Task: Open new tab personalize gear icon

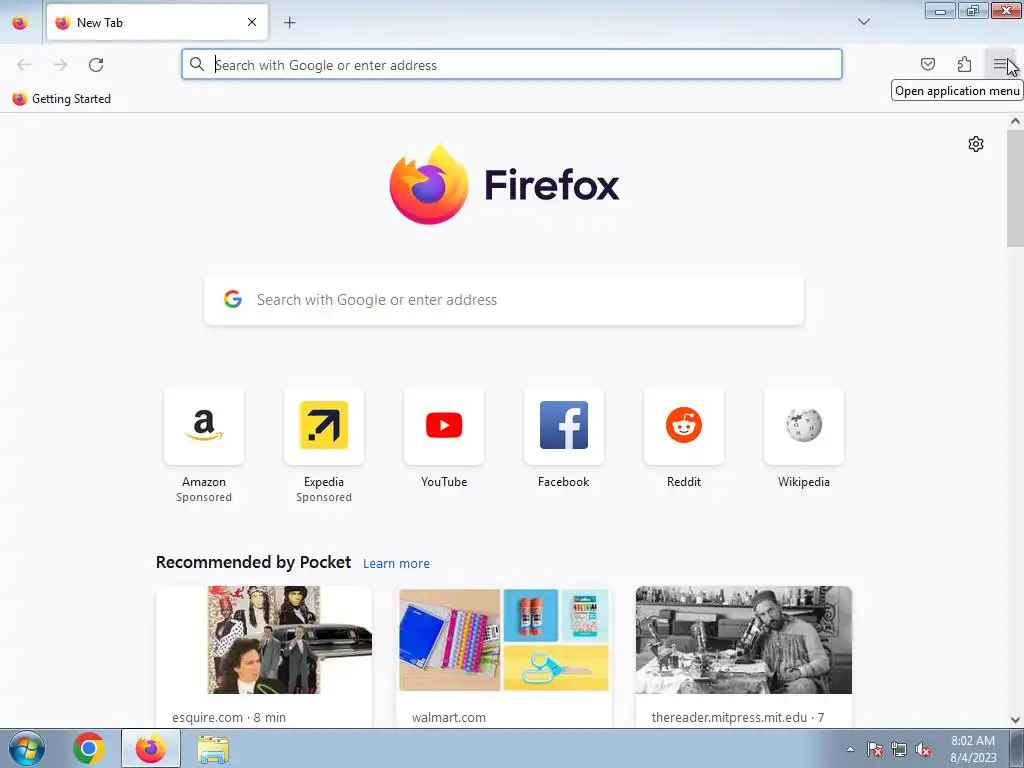Action: point(976,144)
